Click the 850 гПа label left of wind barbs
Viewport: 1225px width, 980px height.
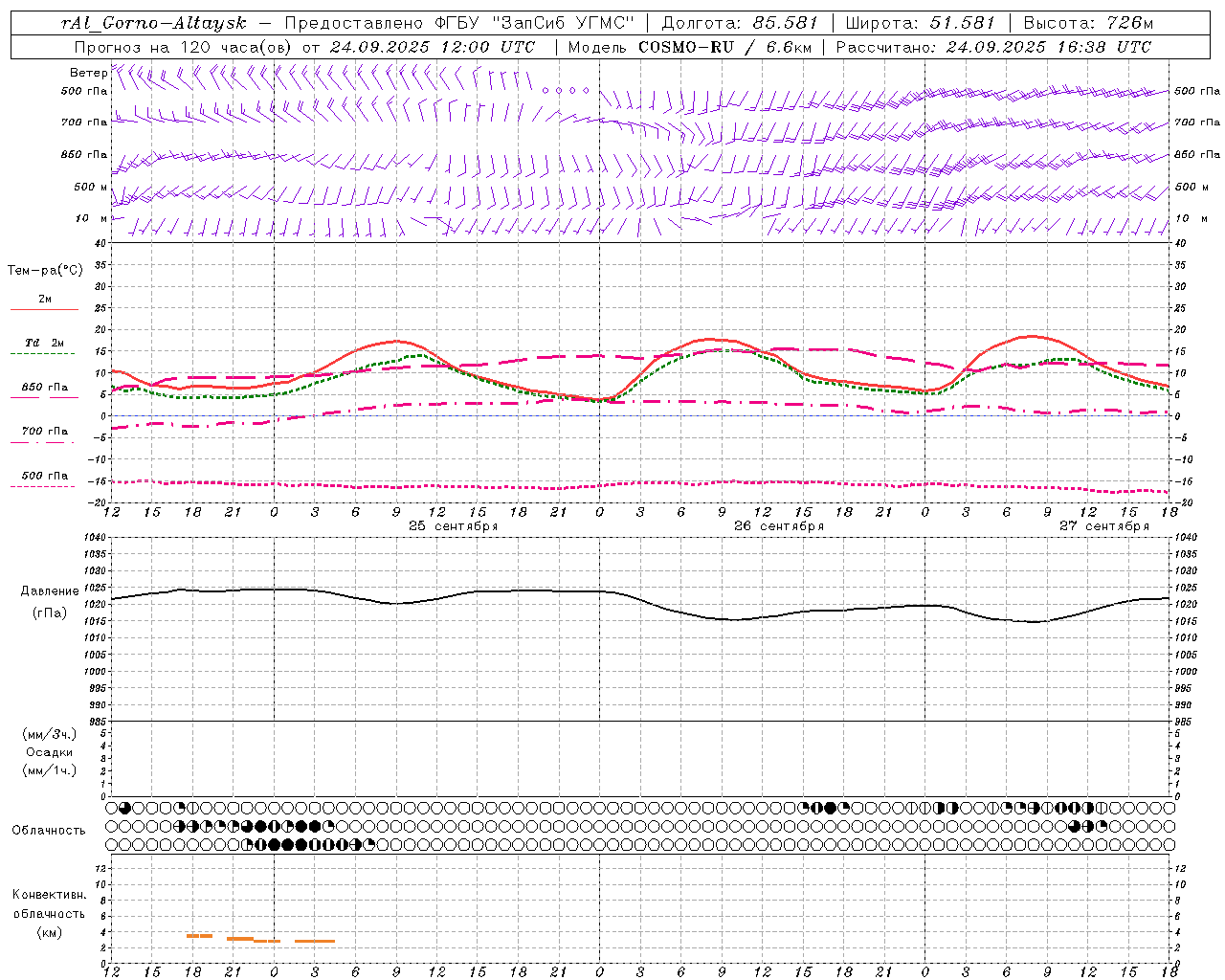click(x=84, y=155)
